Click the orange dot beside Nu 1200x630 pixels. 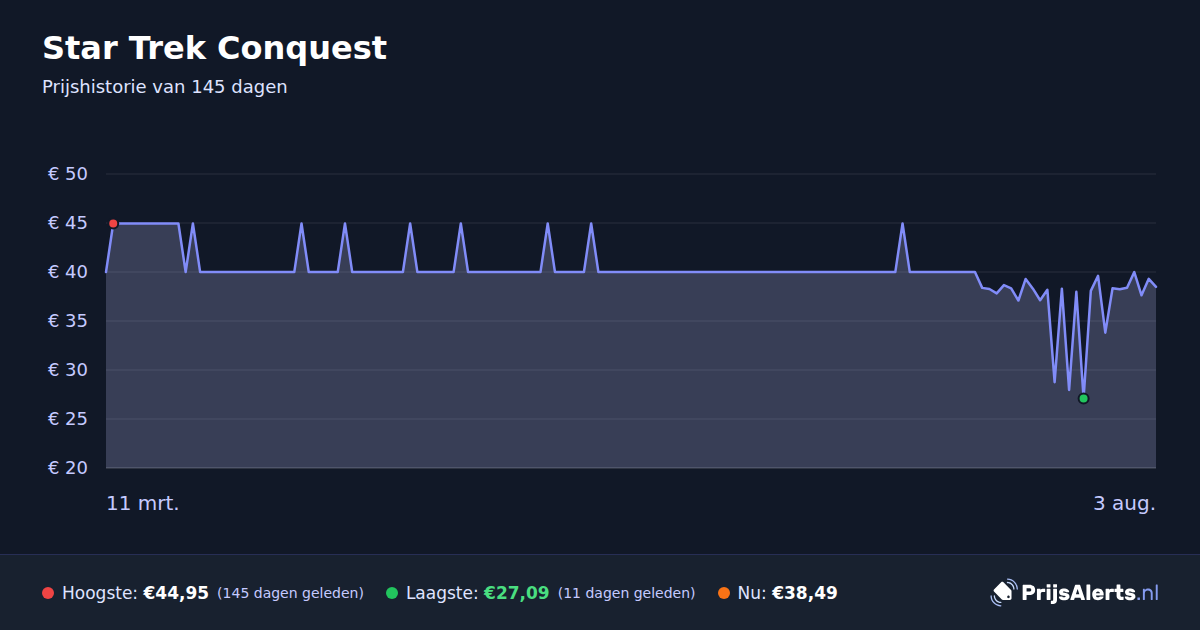tap(724, 593)
